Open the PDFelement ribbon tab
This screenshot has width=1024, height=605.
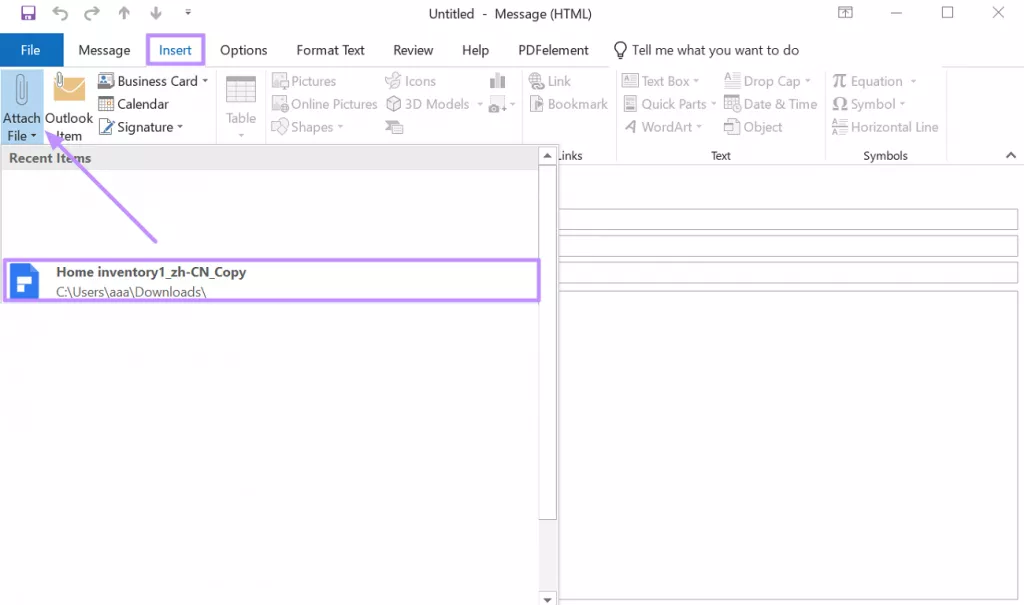pyautogui.click(x=553, y=50)
